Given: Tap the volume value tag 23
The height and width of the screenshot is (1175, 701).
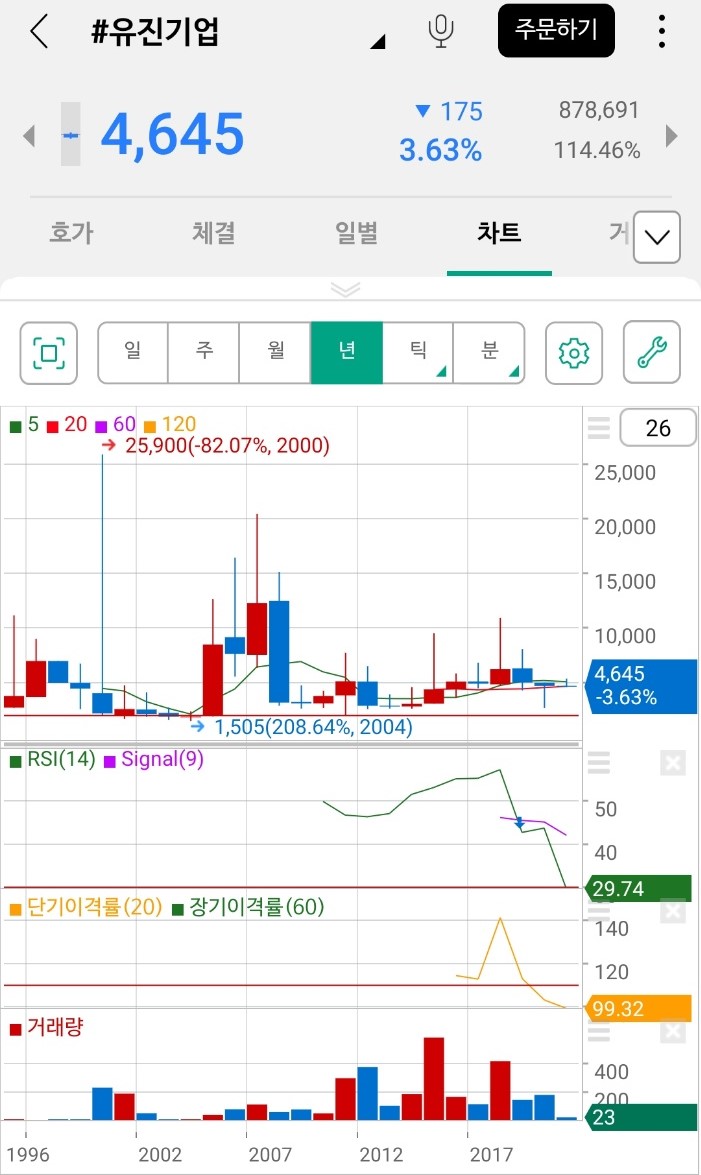Looking at the screenshot, I should (x=641, y=1117).
